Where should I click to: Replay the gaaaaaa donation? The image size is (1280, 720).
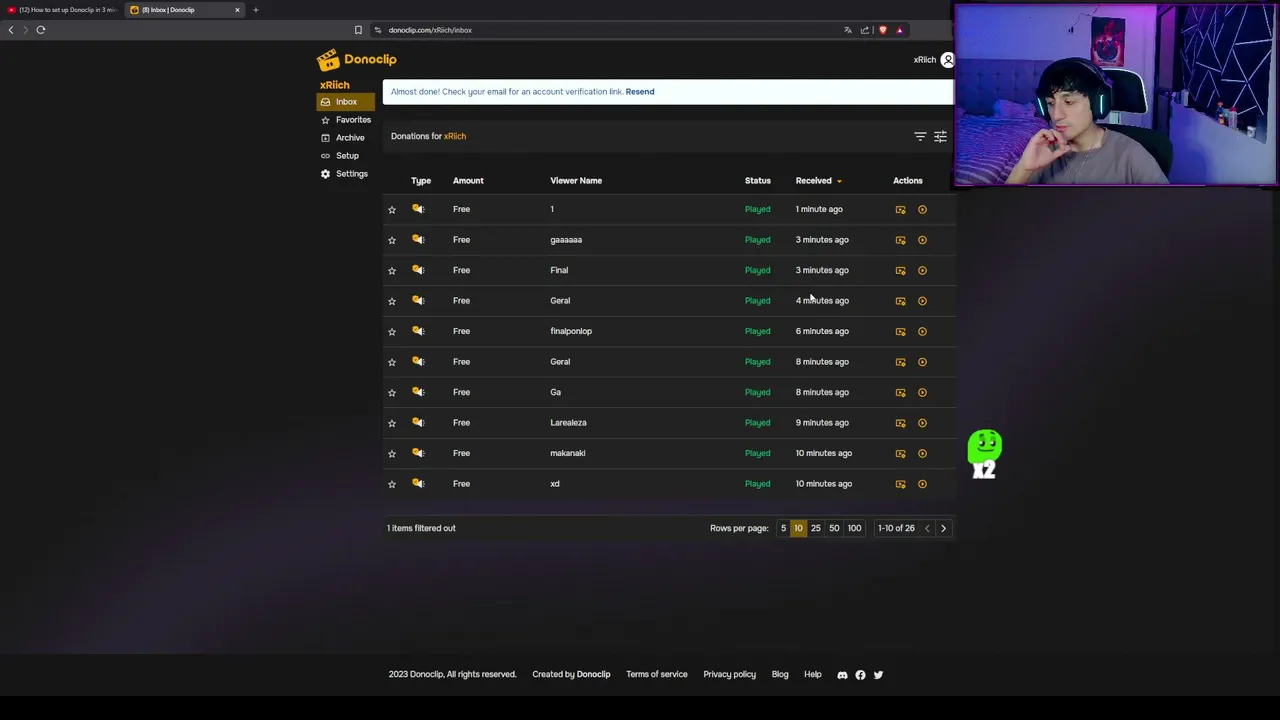[x=922, y=240]
